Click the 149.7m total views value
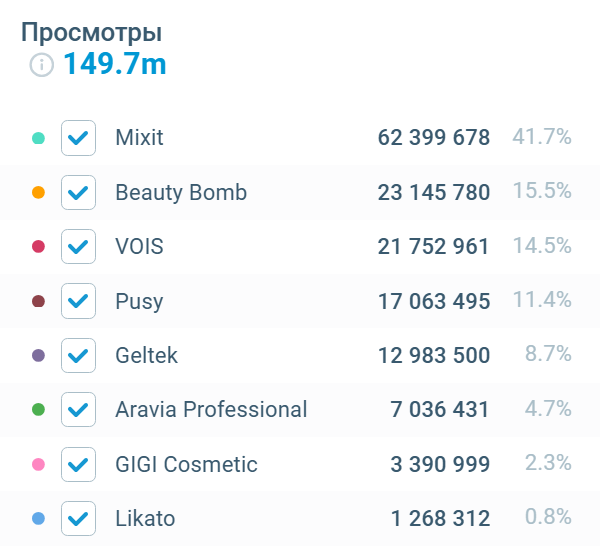The height and width of the screenshot is (551, 600). [115, 65]
